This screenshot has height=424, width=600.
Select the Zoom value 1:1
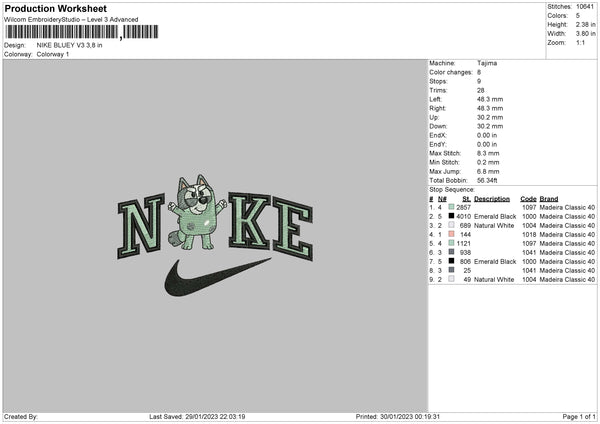(x=580, y=42)
